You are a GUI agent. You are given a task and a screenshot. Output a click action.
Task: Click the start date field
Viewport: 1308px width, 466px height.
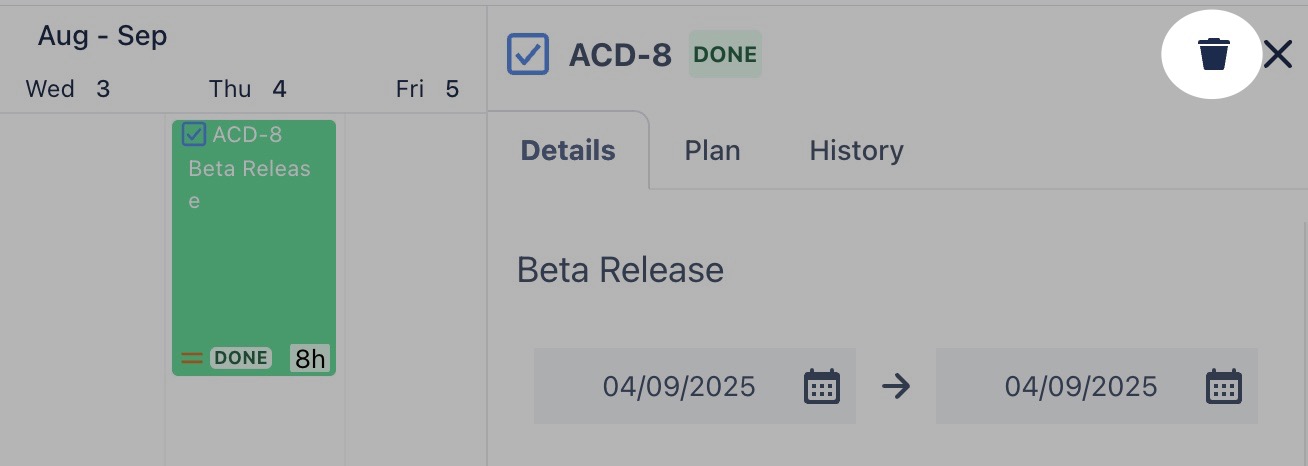tap(678, 386)
